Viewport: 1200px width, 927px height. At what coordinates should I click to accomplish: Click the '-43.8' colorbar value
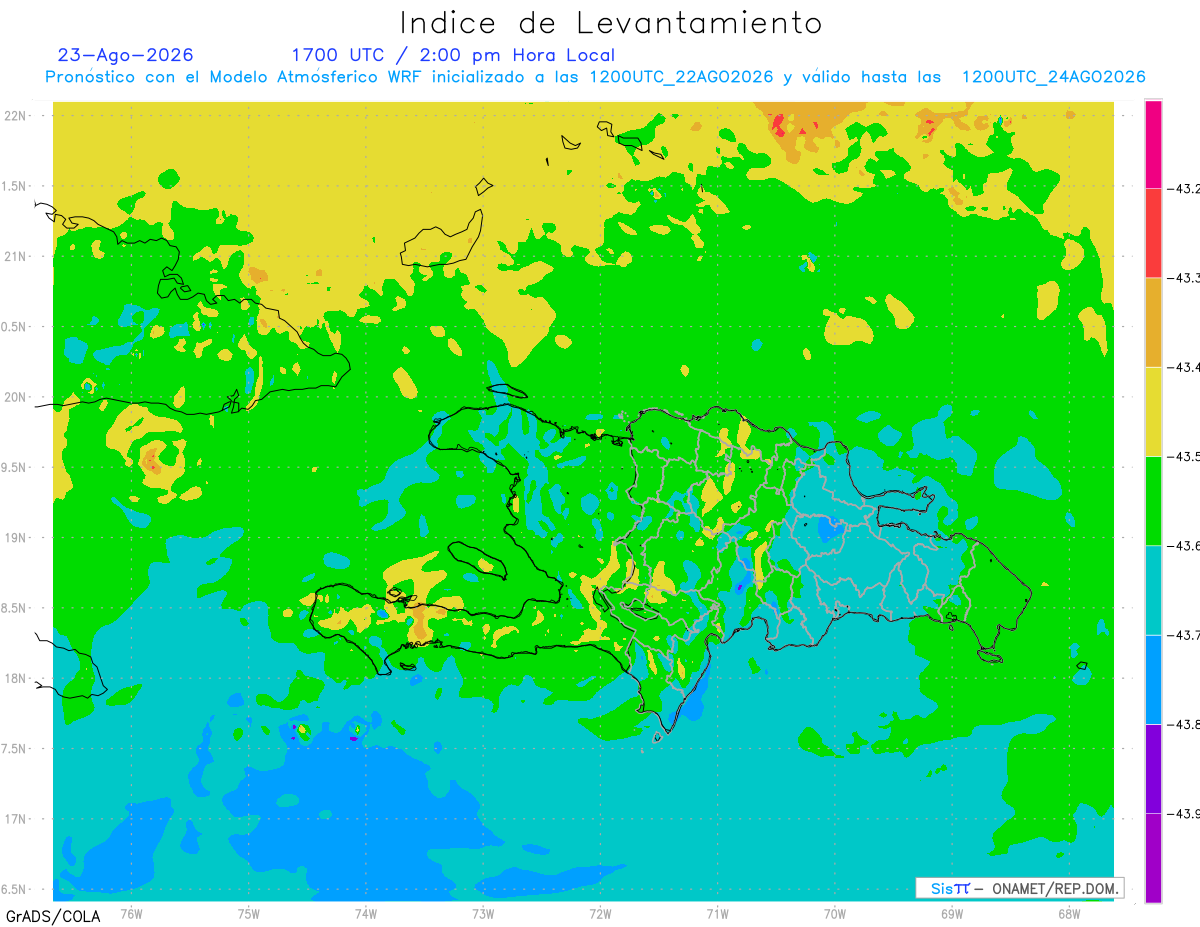1185,724
